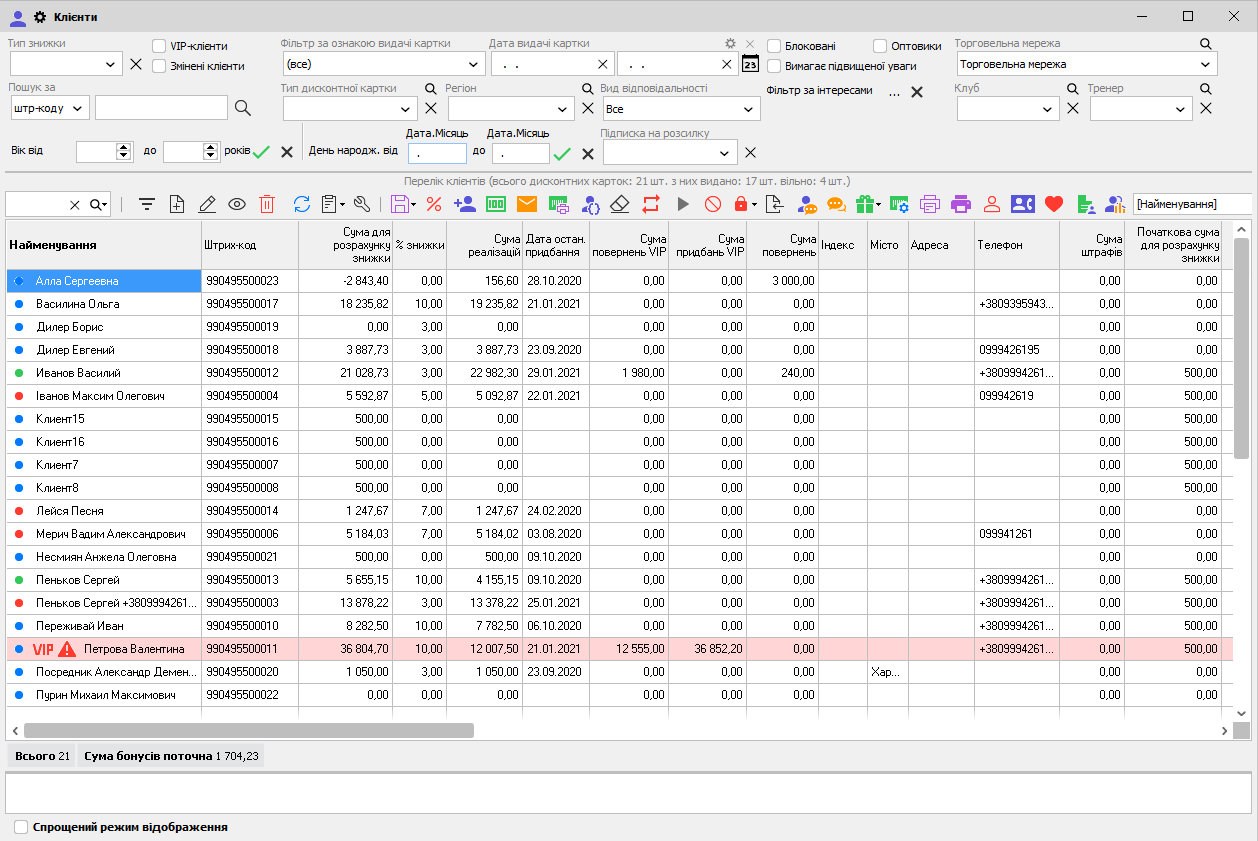
Task: Tick the Блоковані checkbox
Action: click(x=775, y=46)
